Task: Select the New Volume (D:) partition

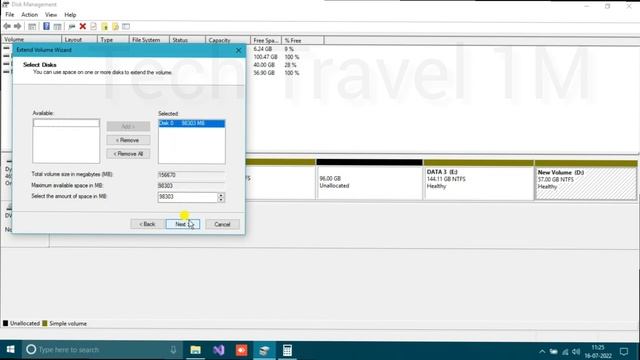Action: (x=586, y=180)
